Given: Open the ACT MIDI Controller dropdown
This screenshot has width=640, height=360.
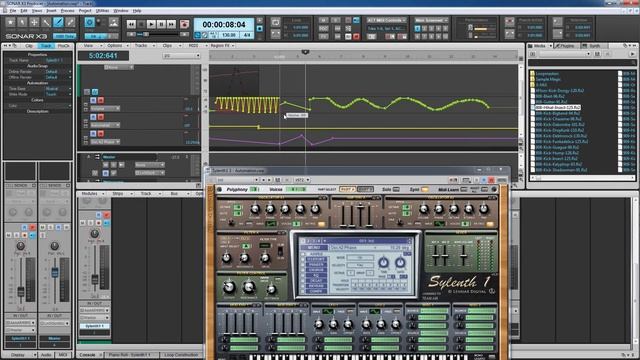Looking at the screenshot, I should (386, 20).
